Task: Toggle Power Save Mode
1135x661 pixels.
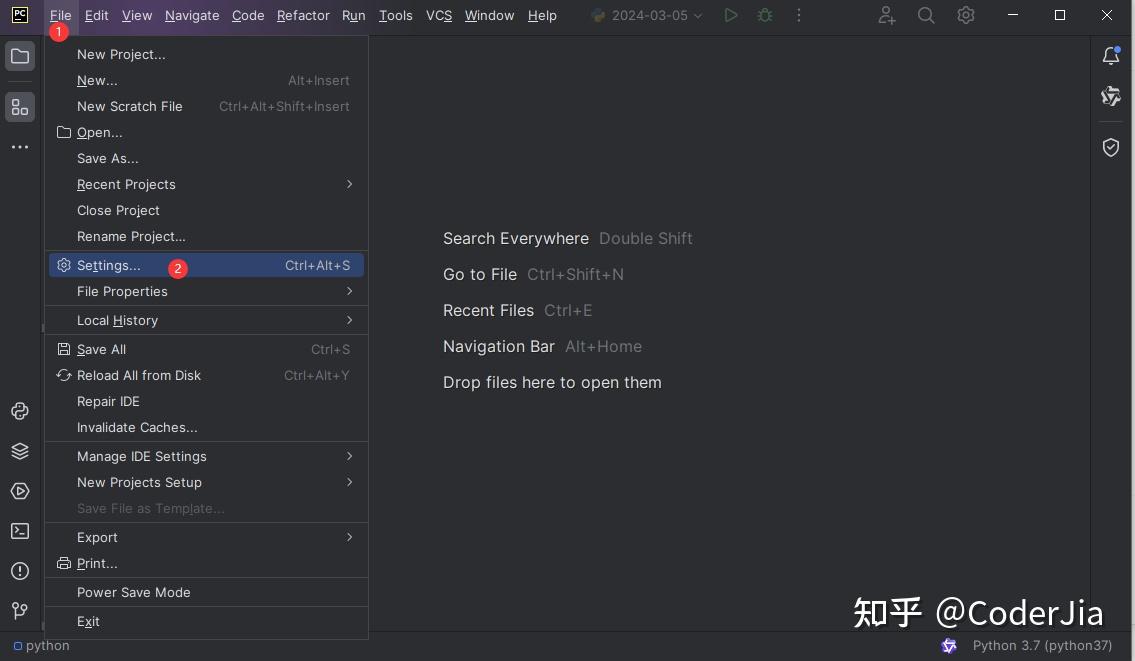Action: [x=206, y=593]
